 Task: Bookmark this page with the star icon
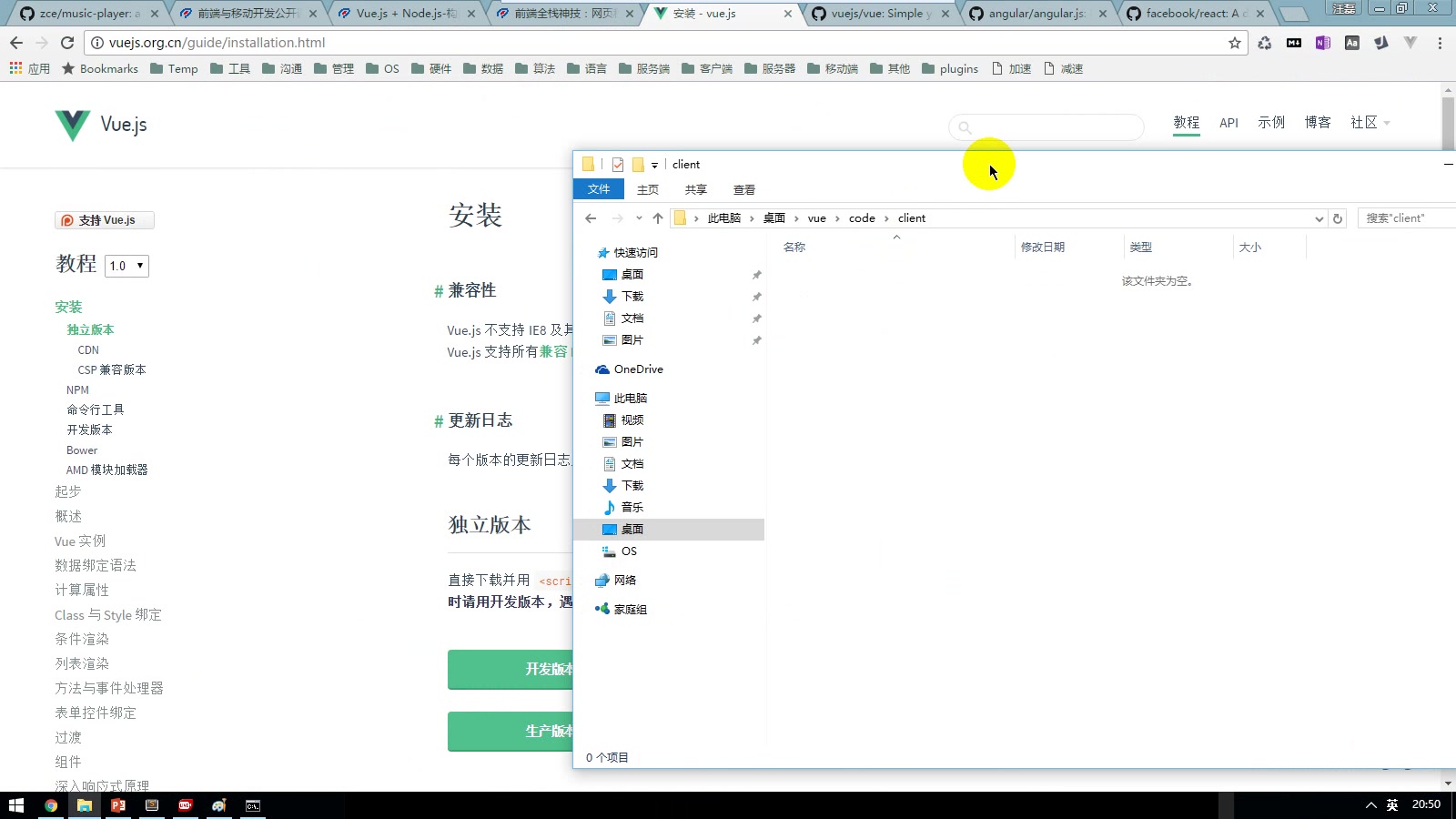pos(1235,43)
